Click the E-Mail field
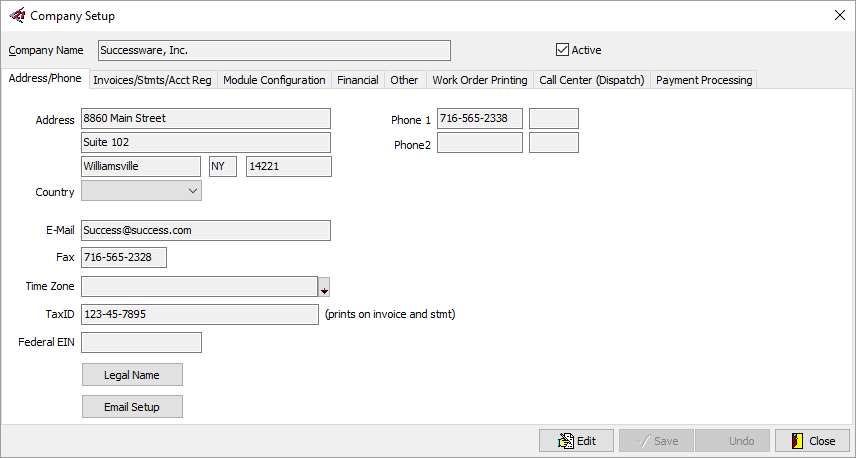Viewport: 856px width, 458px height. 206,230
